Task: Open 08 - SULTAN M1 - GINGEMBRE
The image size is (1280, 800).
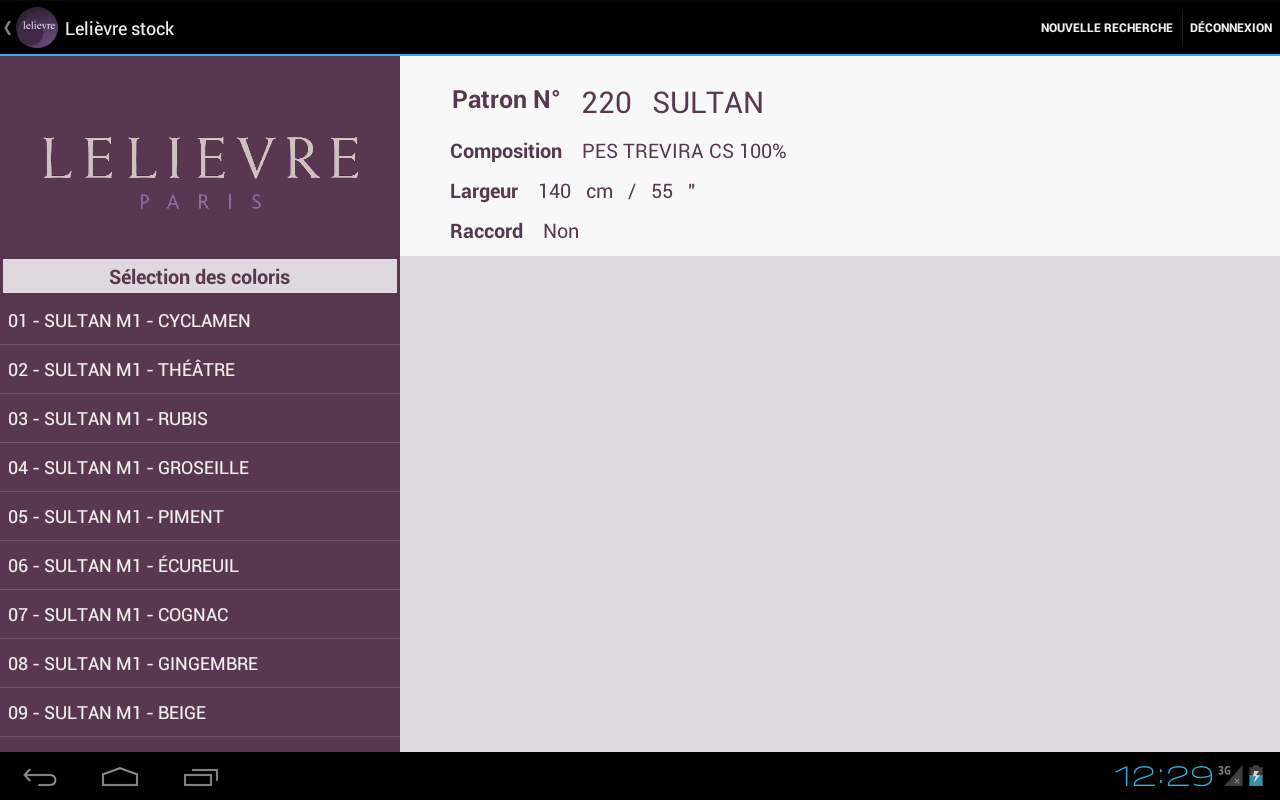Action: point(200,664)
